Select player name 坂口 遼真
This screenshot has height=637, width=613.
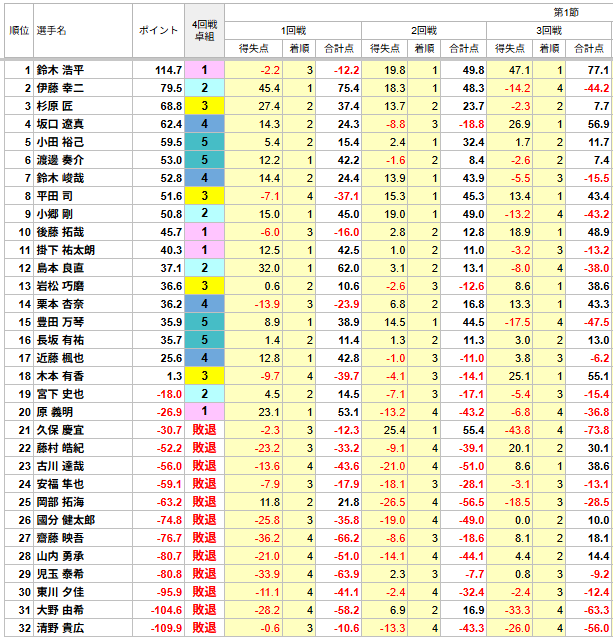[60, 124]
